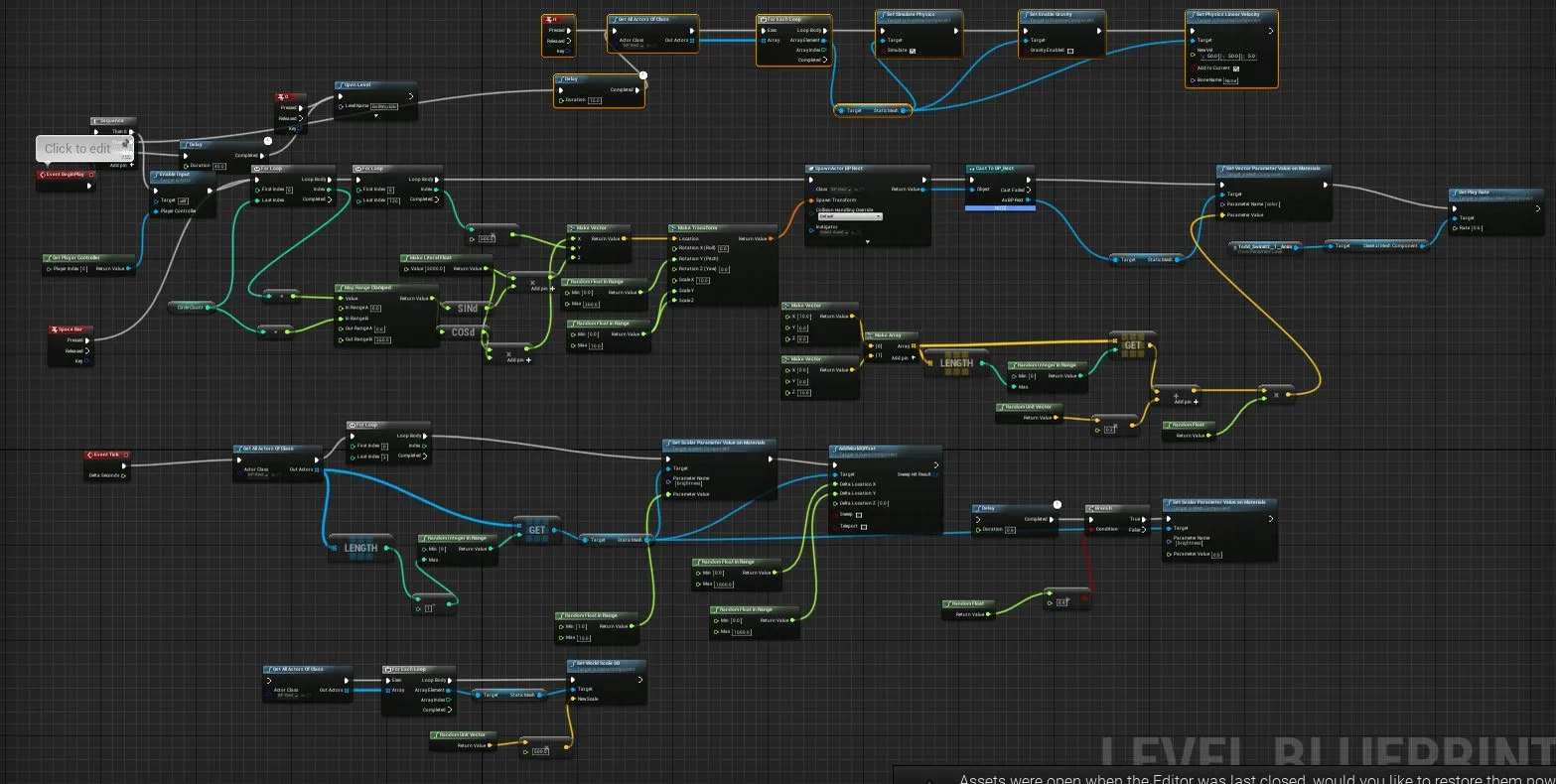Select the Set Simulate Physics node title
Viewport: 1556px width, 784px height.
(912, 14)
